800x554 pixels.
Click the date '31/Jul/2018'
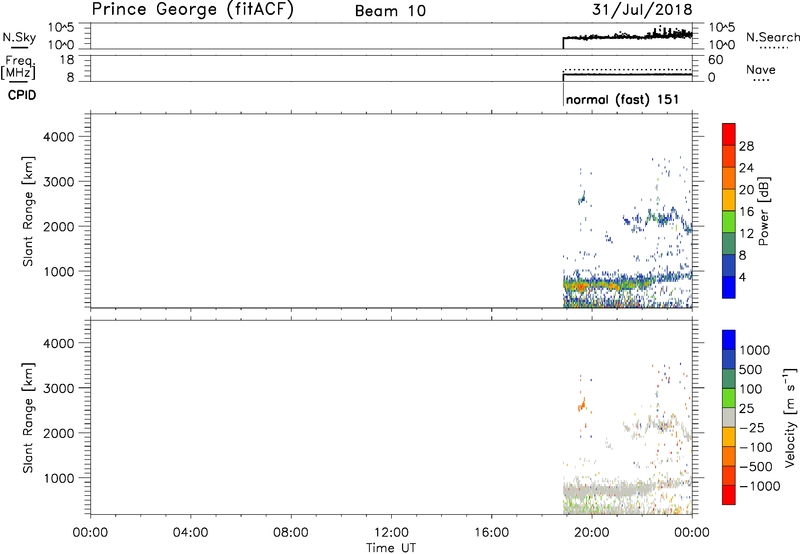tap(642, 10)
